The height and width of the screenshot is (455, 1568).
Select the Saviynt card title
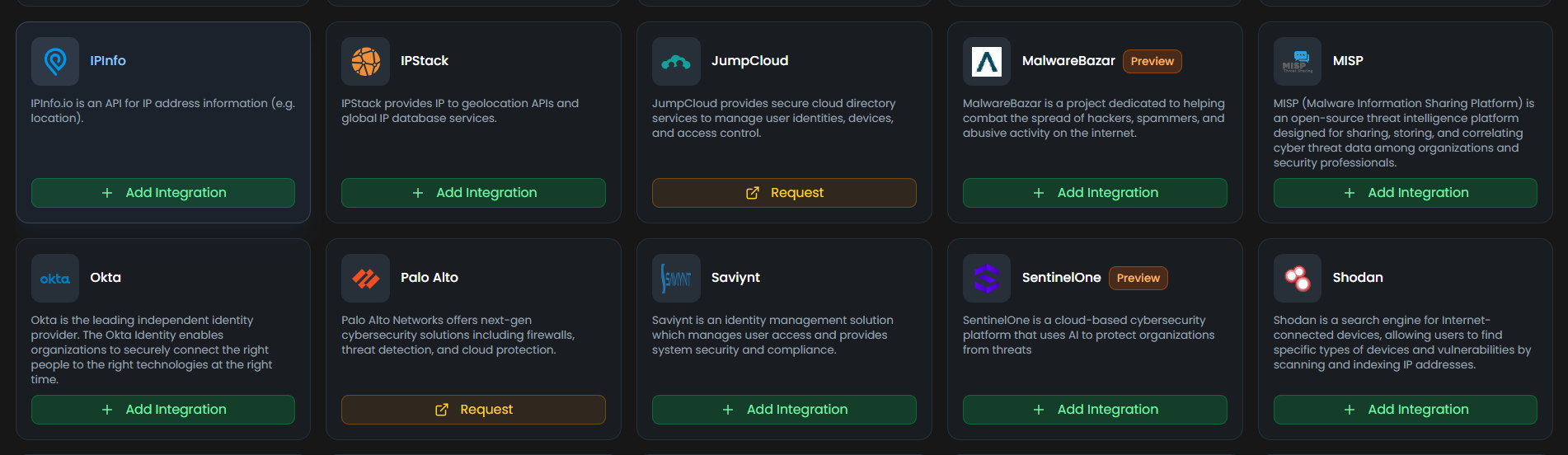tap(735, 278)
